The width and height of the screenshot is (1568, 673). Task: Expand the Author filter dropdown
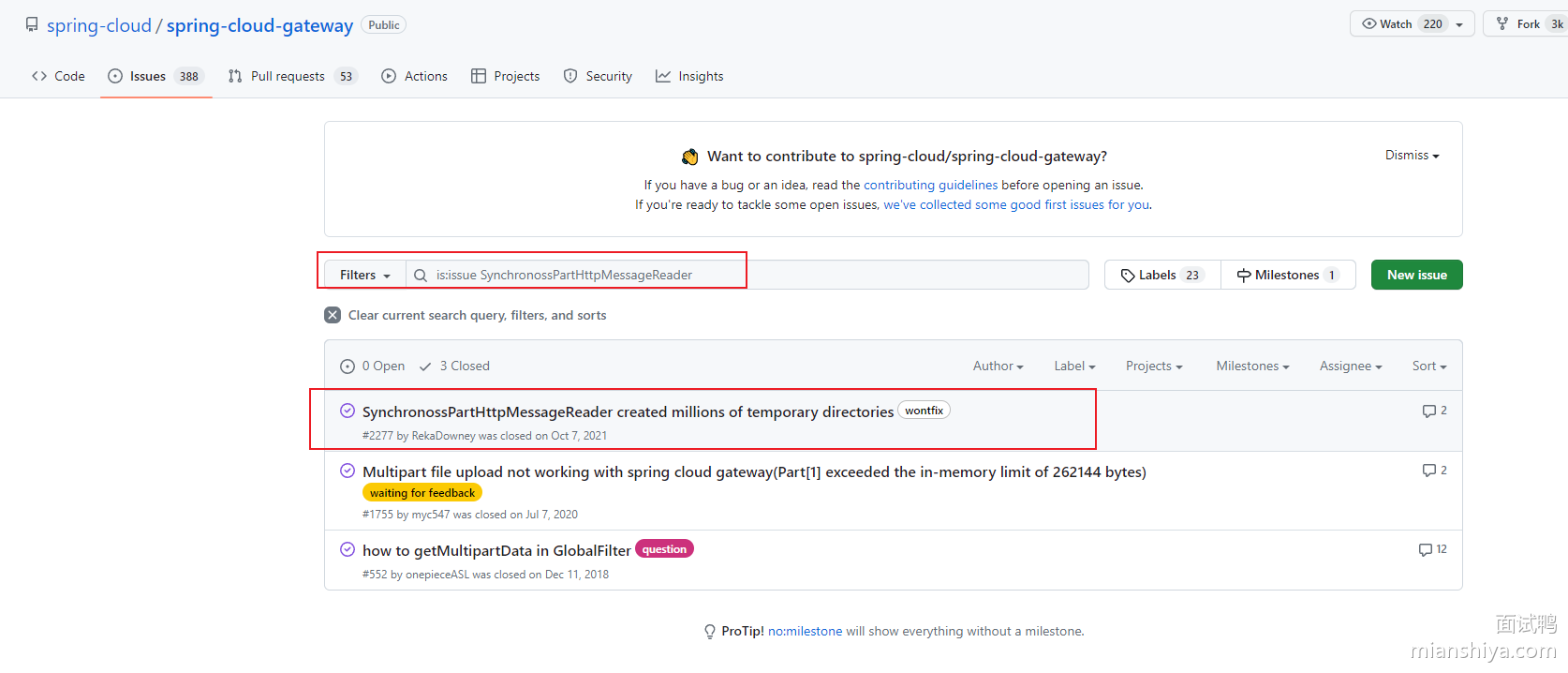pyautogui.click(x=998, y=366)
